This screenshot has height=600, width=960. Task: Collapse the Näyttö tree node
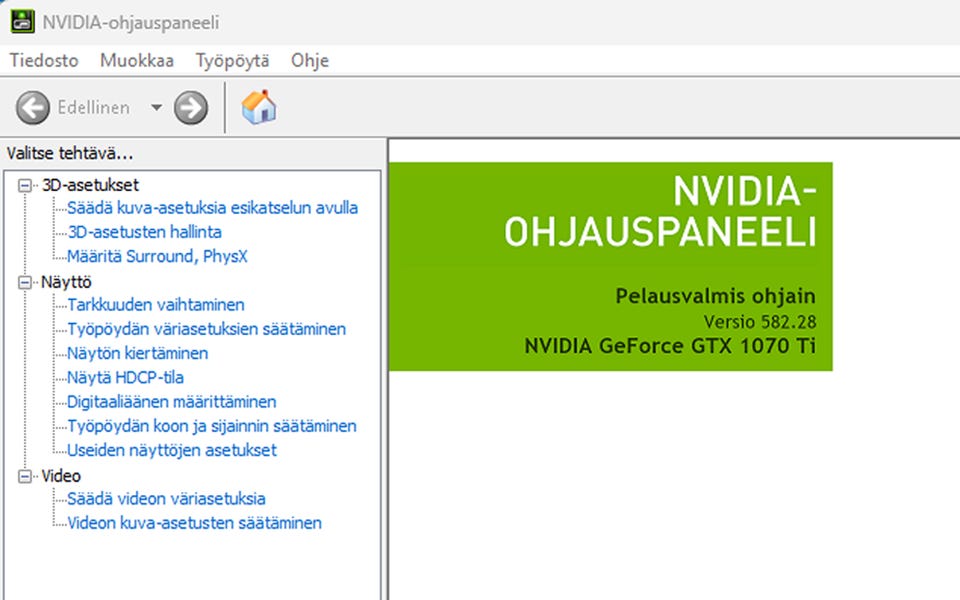point(25,282)
